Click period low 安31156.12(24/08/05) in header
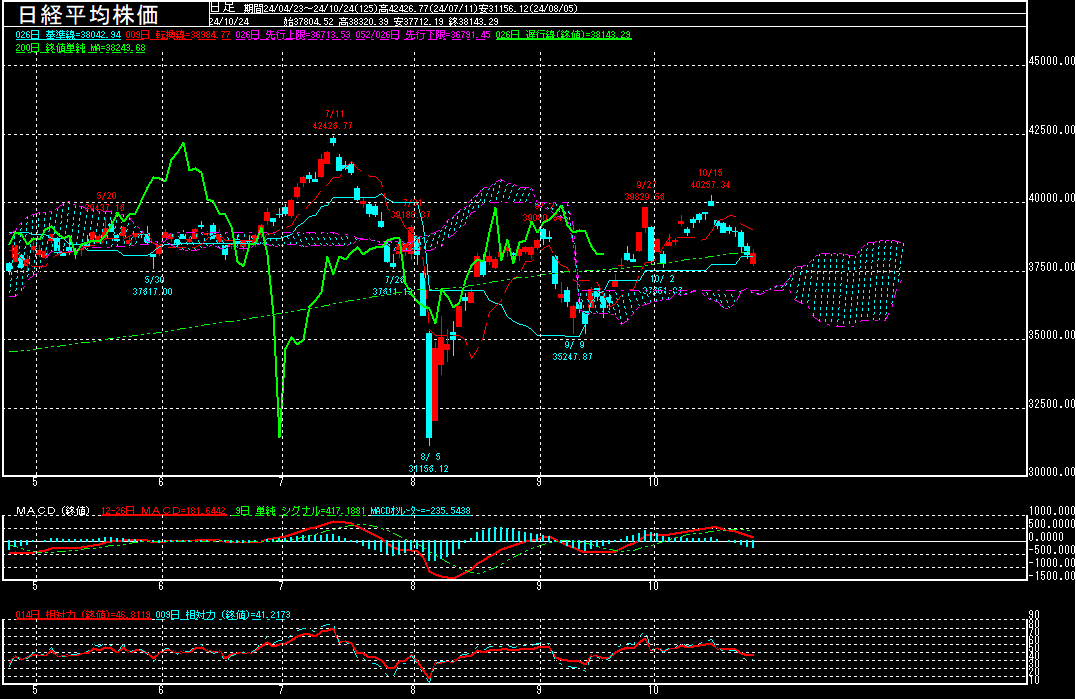 [x=528, y=9]
